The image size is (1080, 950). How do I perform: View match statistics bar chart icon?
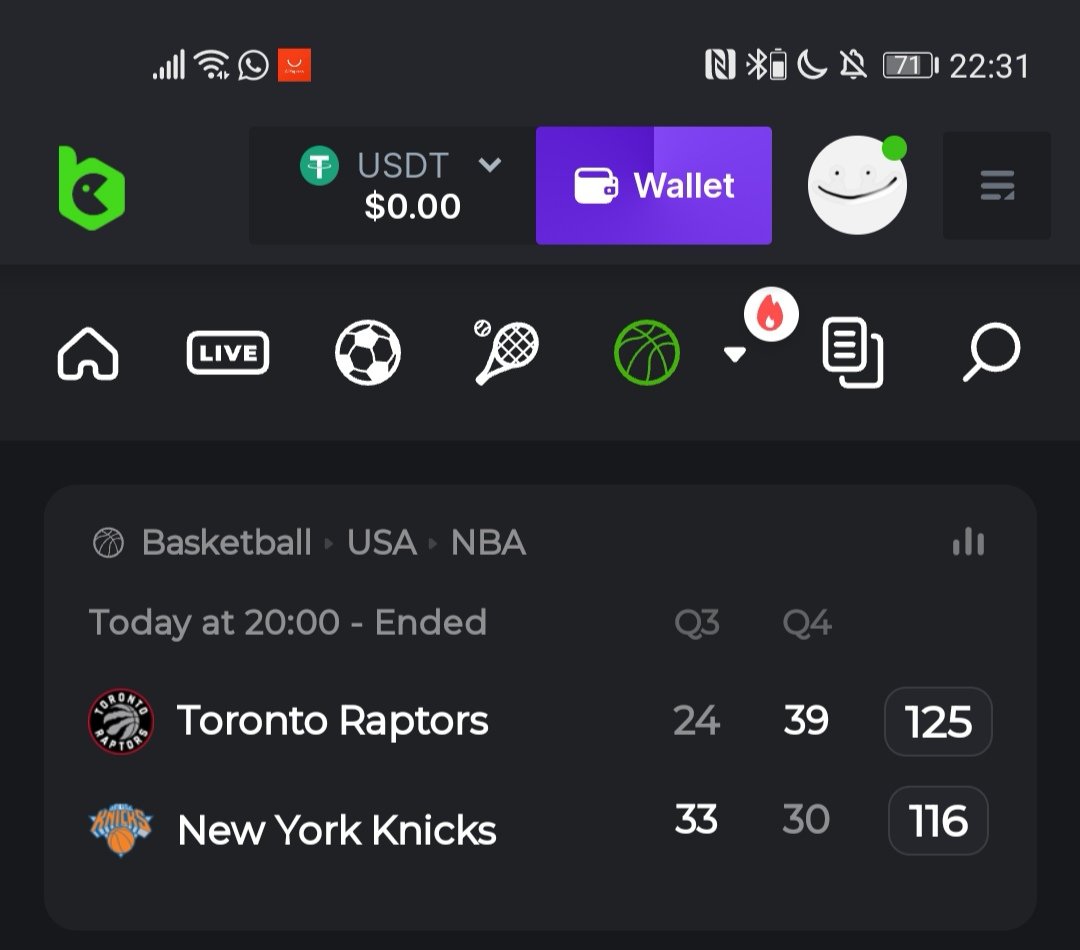[x=968, y=542]
